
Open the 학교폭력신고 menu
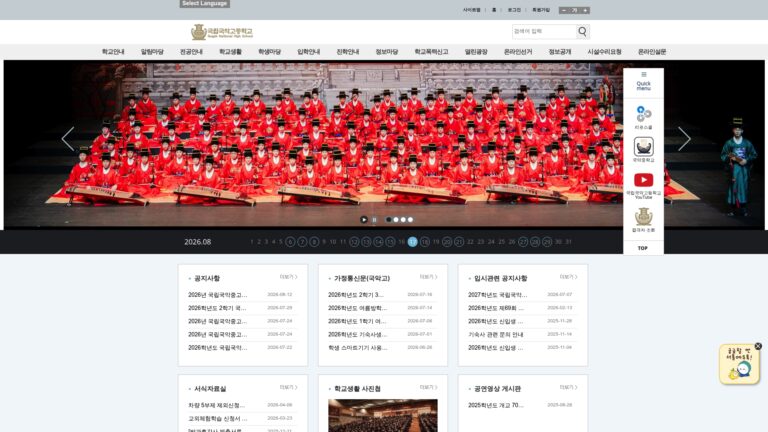pyautogui.click(x=431, y=51)
